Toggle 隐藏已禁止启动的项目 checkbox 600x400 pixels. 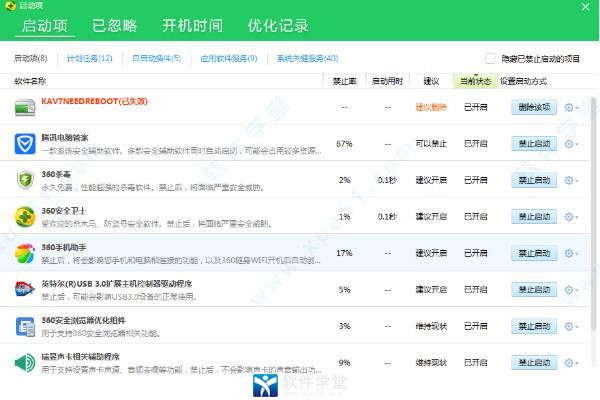[490, 59]
